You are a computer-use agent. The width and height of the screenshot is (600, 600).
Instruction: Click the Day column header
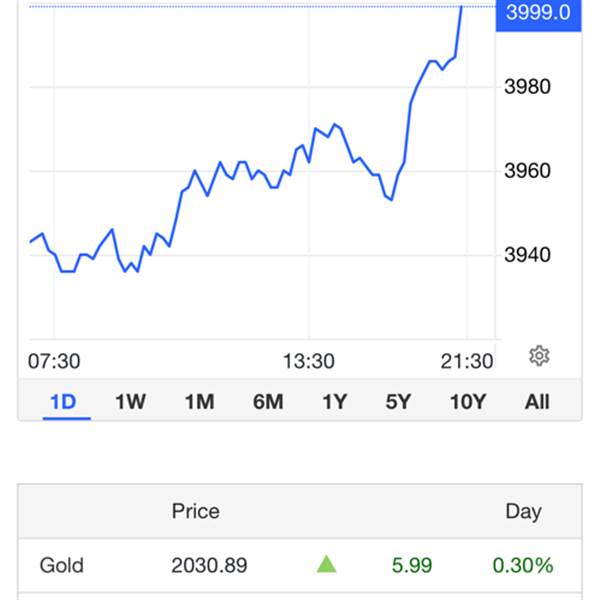(x=523, y=512)
